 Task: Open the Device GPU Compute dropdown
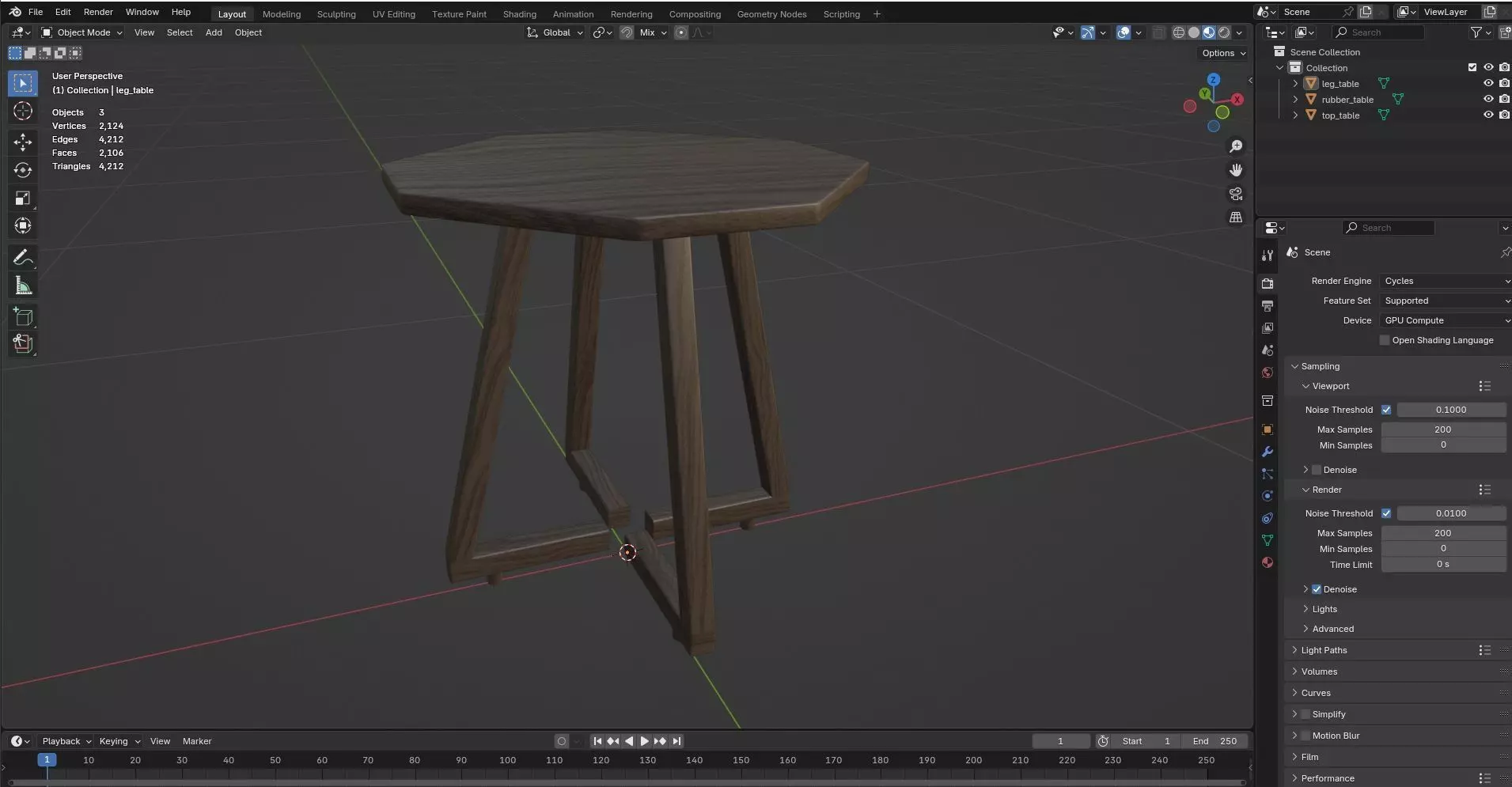(1446, 320)
